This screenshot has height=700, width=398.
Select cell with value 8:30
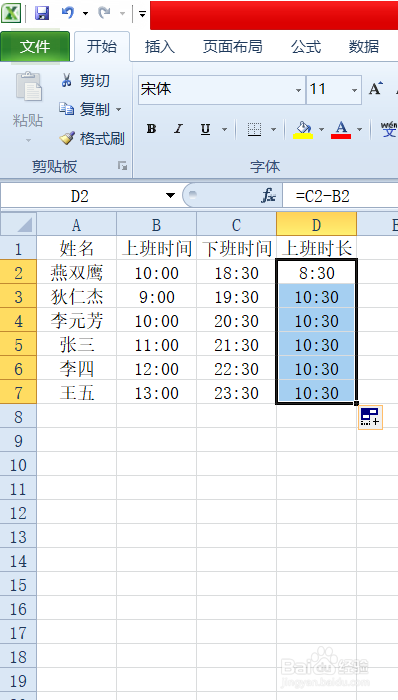316,272
